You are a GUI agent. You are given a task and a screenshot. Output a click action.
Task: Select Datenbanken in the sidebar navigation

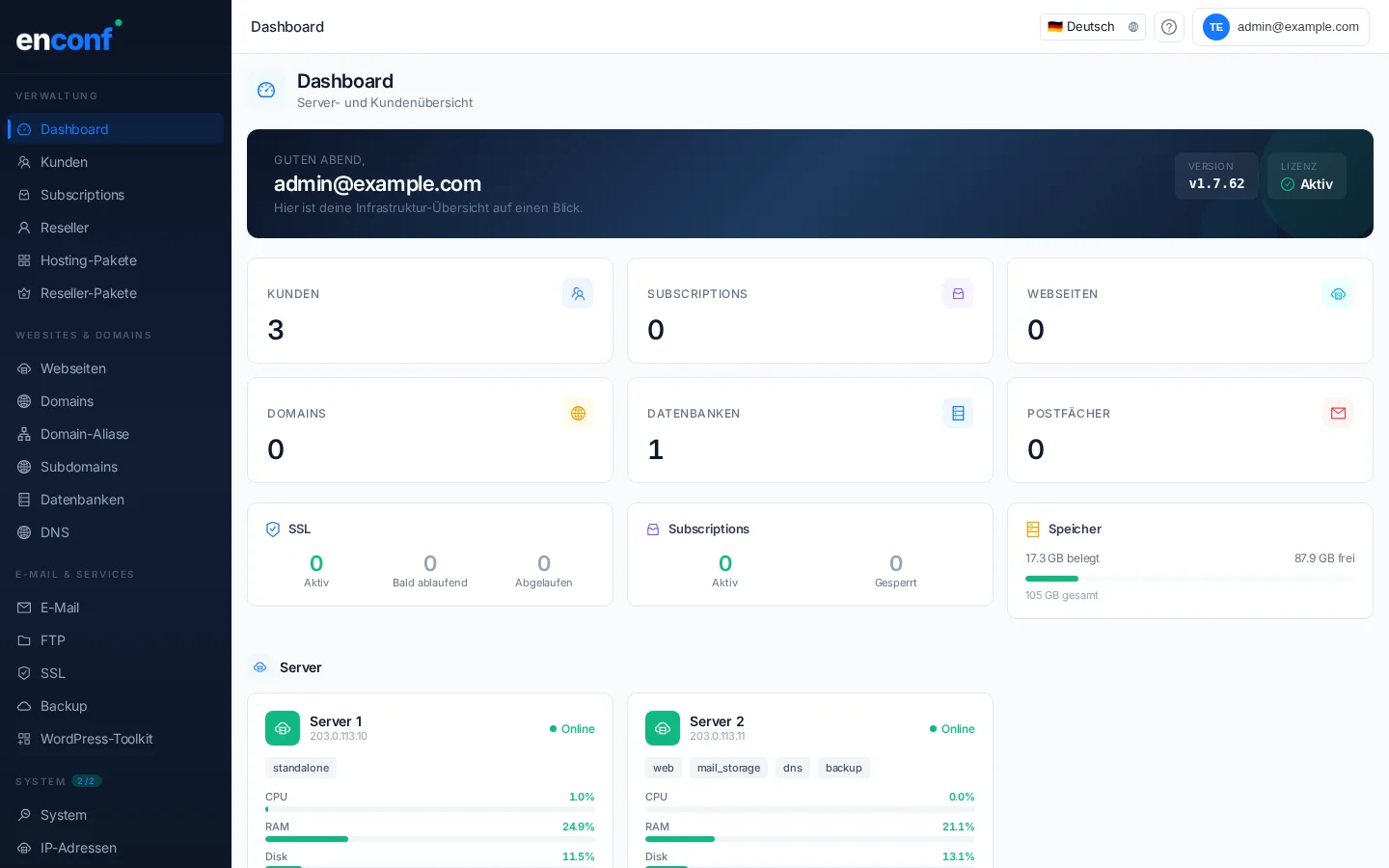coord(82,500)
